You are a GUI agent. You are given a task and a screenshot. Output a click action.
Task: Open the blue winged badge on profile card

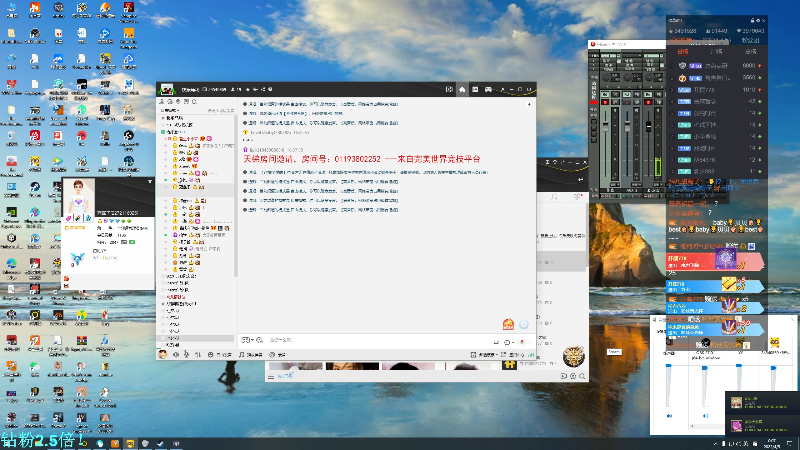point(77,259)
